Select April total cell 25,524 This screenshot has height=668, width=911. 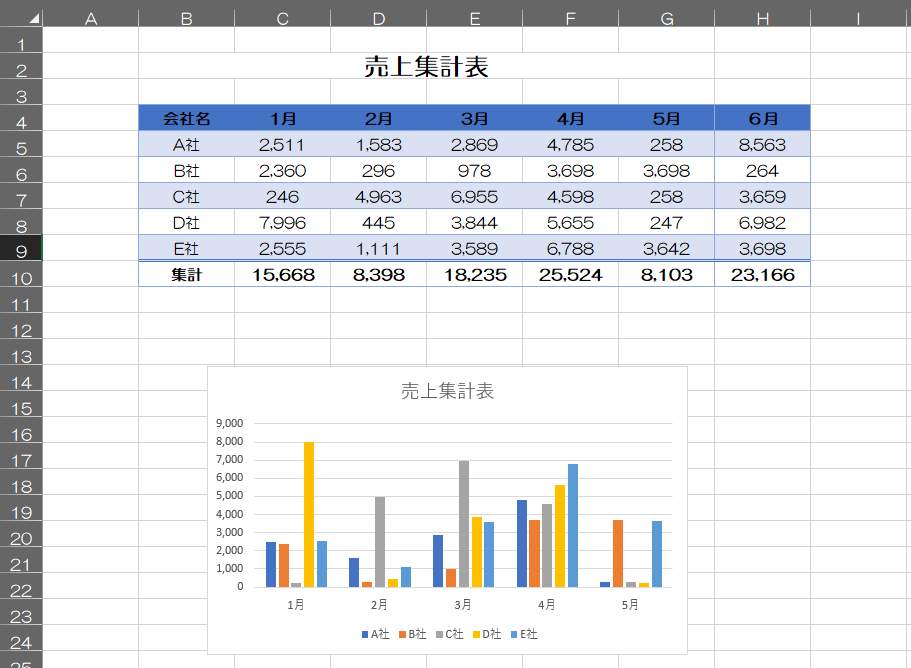tap(570, 274)
